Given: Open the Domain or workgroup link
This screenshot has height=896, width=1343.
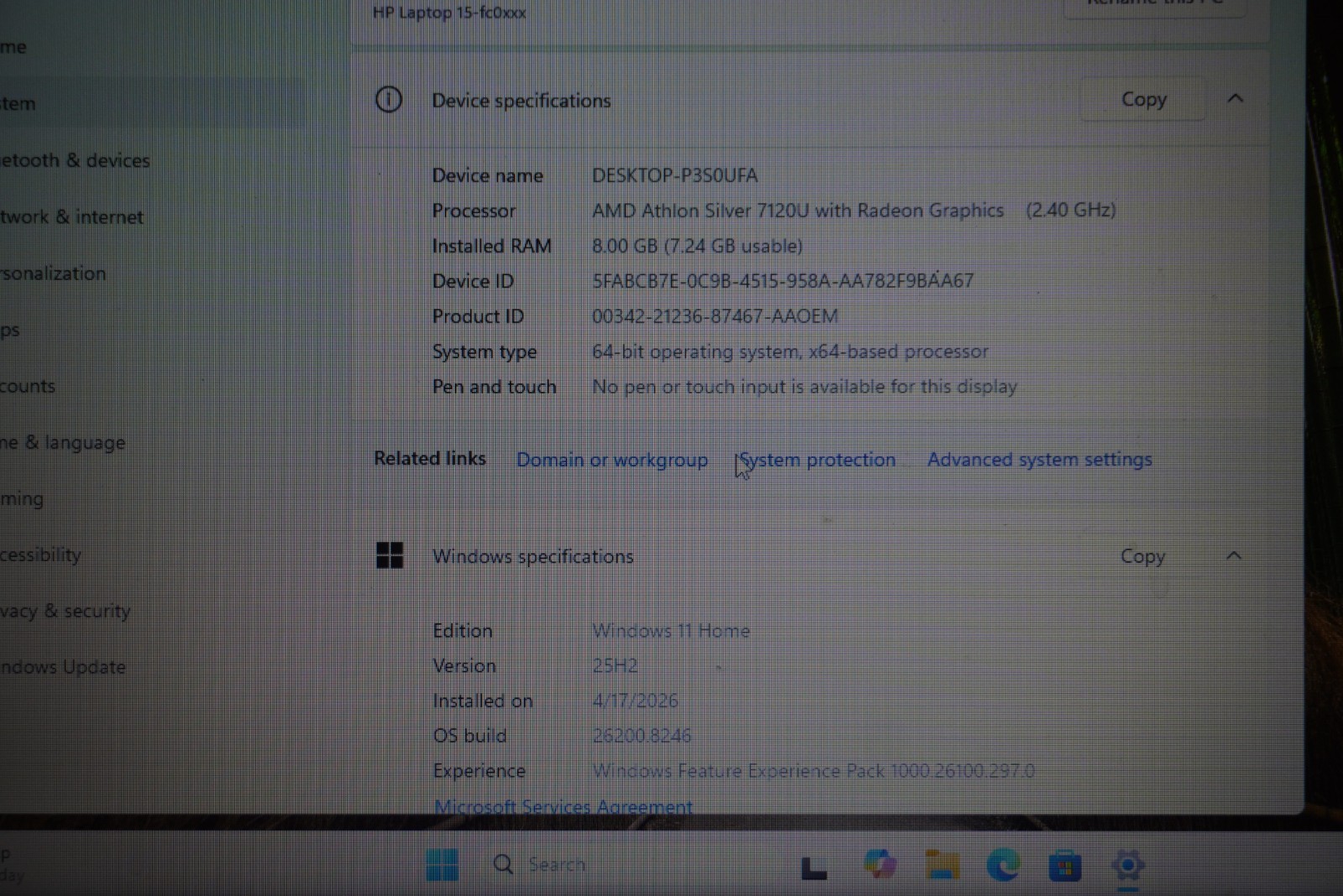Looking at the screenshot, I should pyautogui.click(x=612, y=460).
